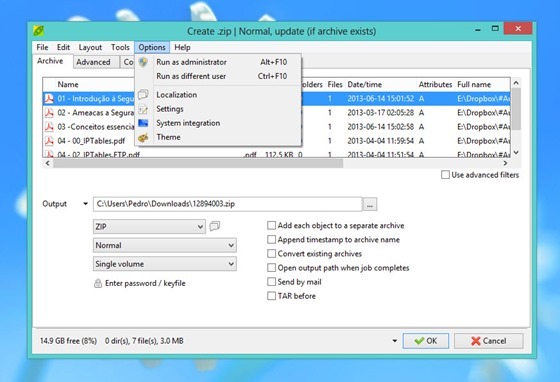Open the Tools menu
Viewport: 560px width, 382px height.
click(x=120, y=47)
